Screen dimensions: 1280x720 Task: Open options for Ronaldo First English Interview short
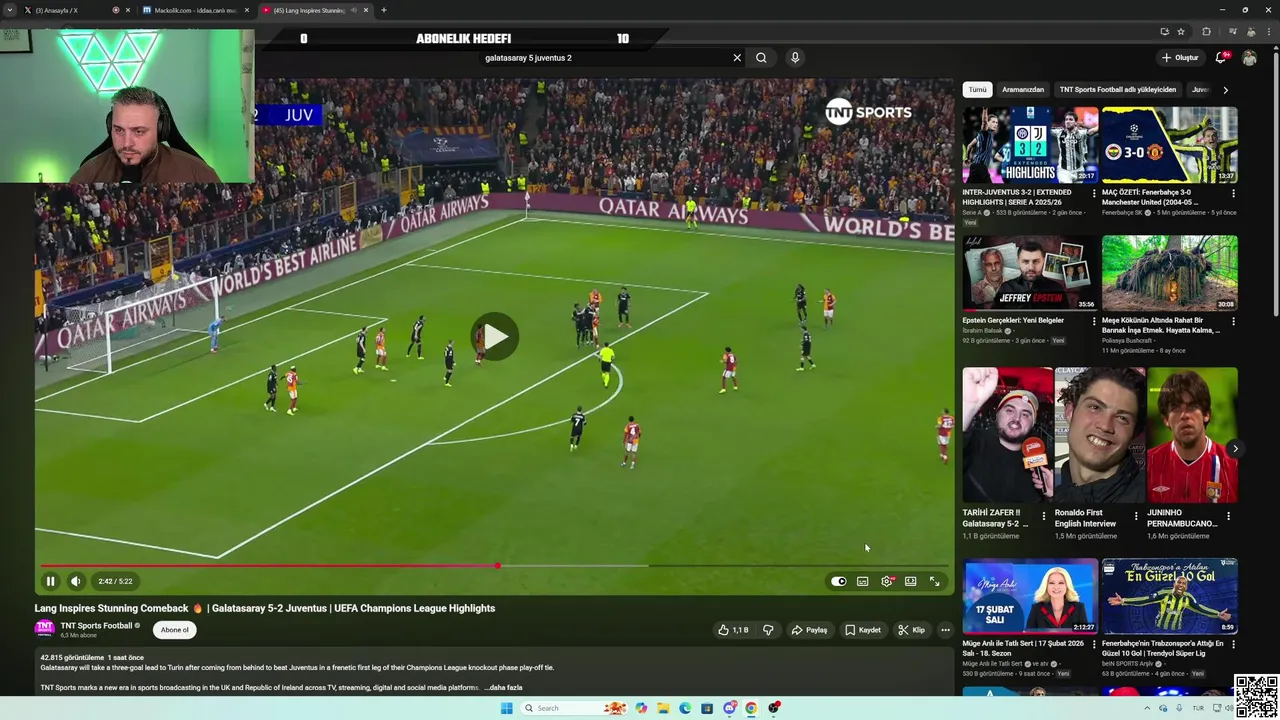pos(1136,517)
